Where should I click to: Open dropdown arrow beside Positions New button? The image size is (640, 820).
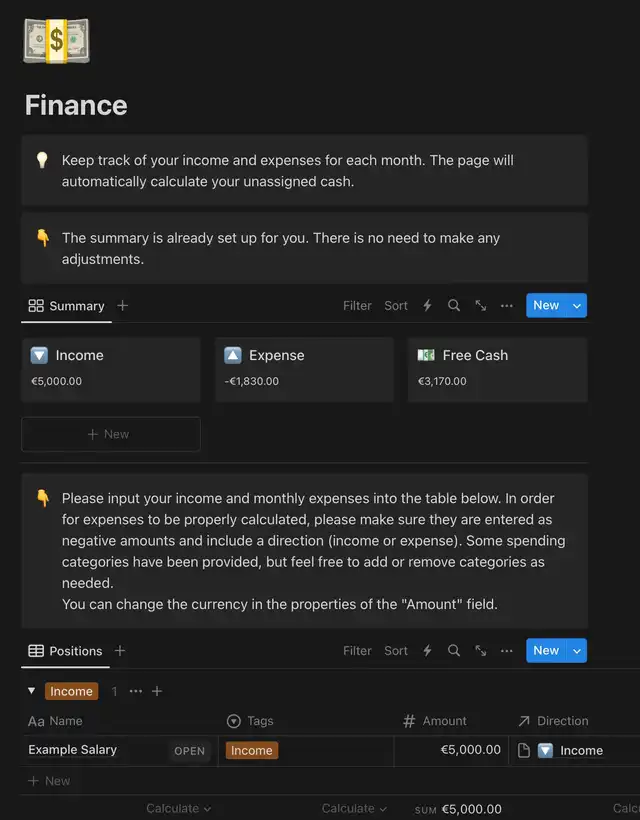pyautogui.click(x=577, y=651)
